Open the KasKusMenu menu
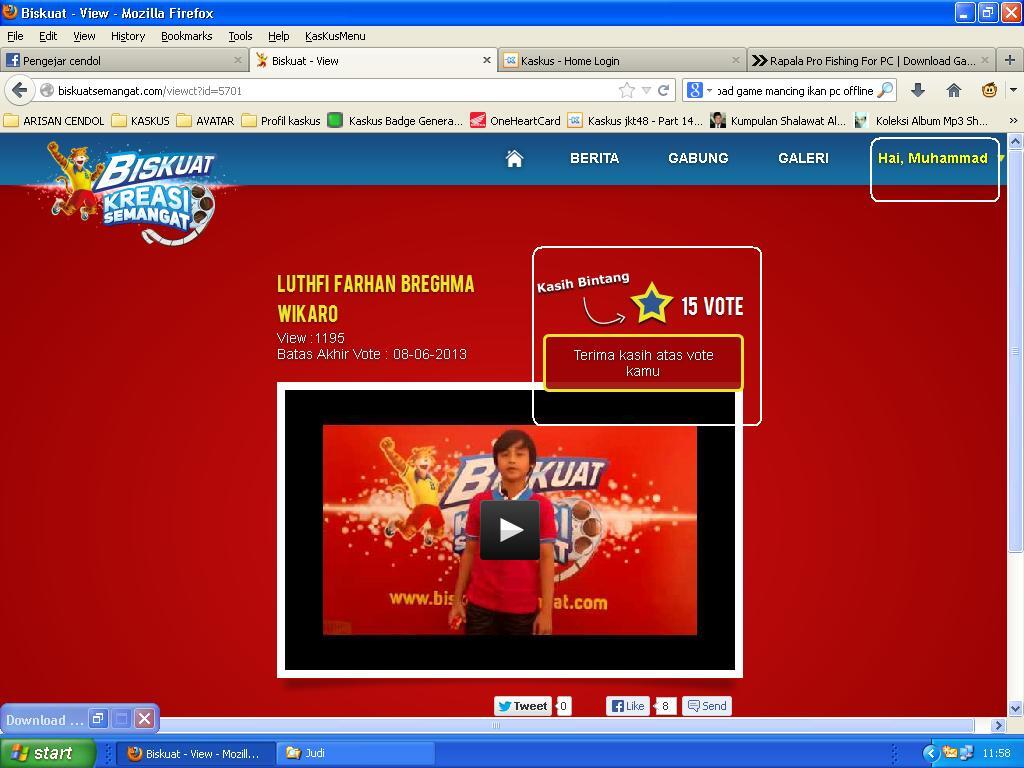1024x768 pixels. 335,36
